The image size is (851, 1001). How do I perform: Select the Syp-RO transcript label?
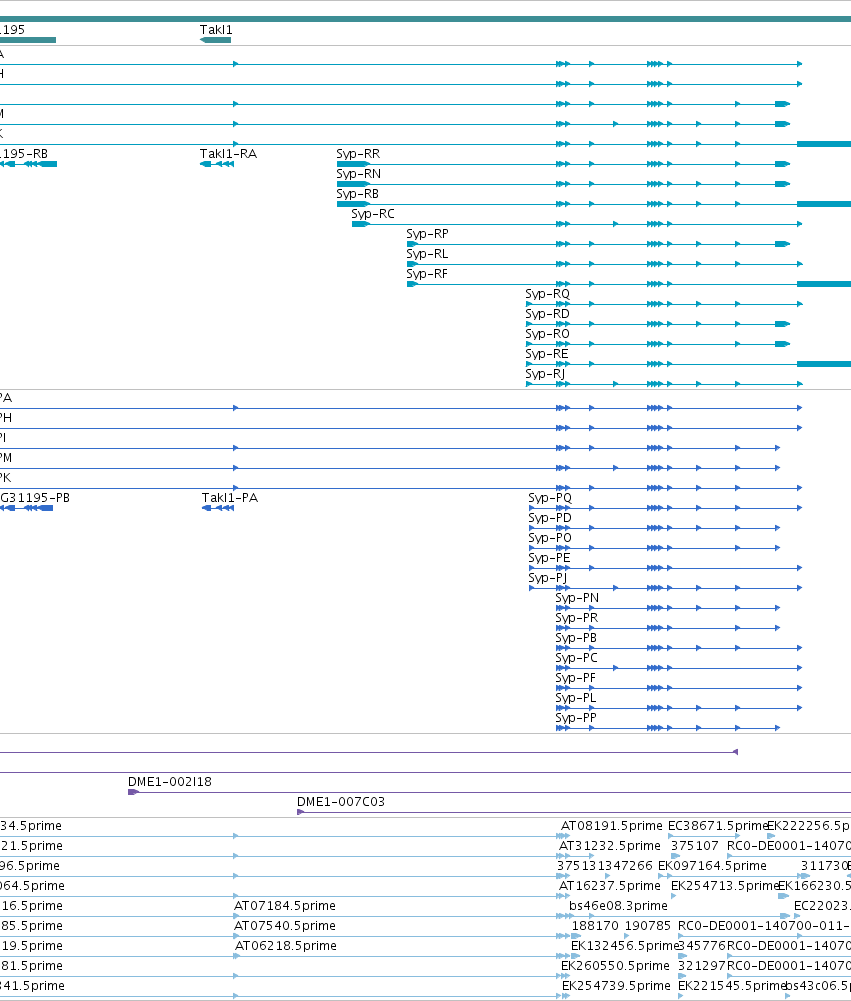coord(547,334)
